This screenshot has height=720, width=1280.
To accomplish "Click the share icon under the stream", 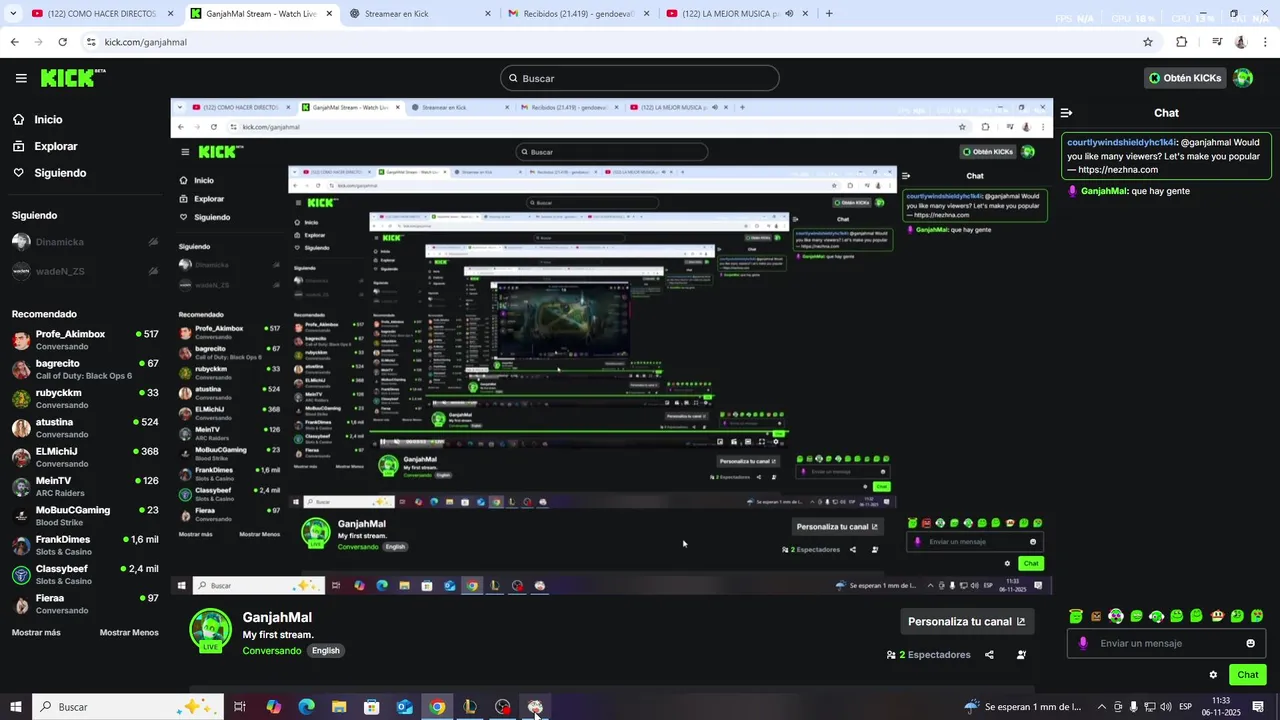I will tap(989, 655).
